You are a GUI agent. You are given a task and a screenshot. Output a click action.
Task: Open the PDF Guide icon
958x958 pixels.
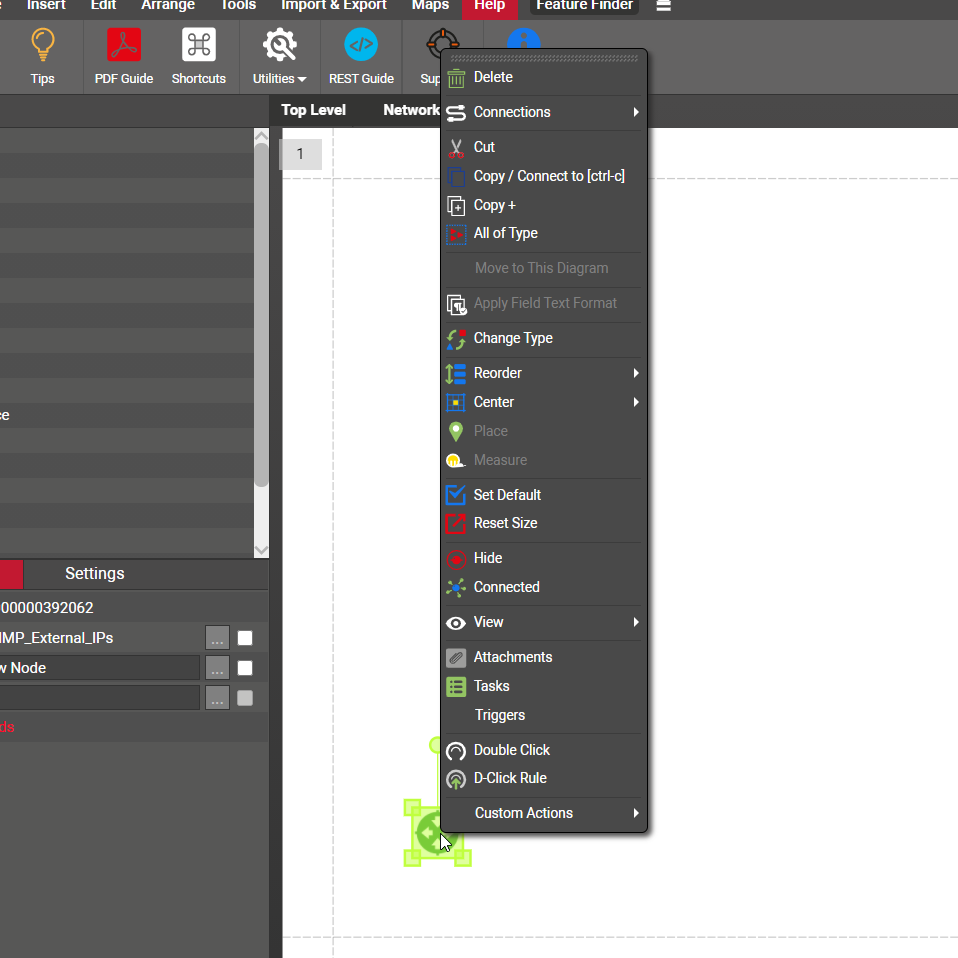tap(124, 46)
